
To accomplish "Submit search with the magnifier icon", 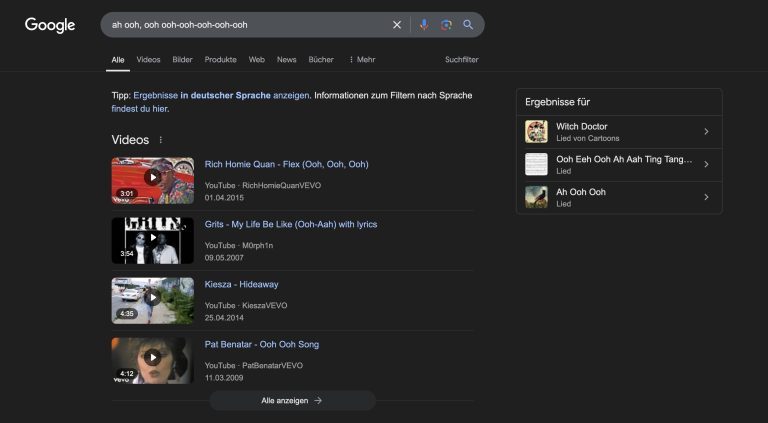I will (x=468, y=25).
